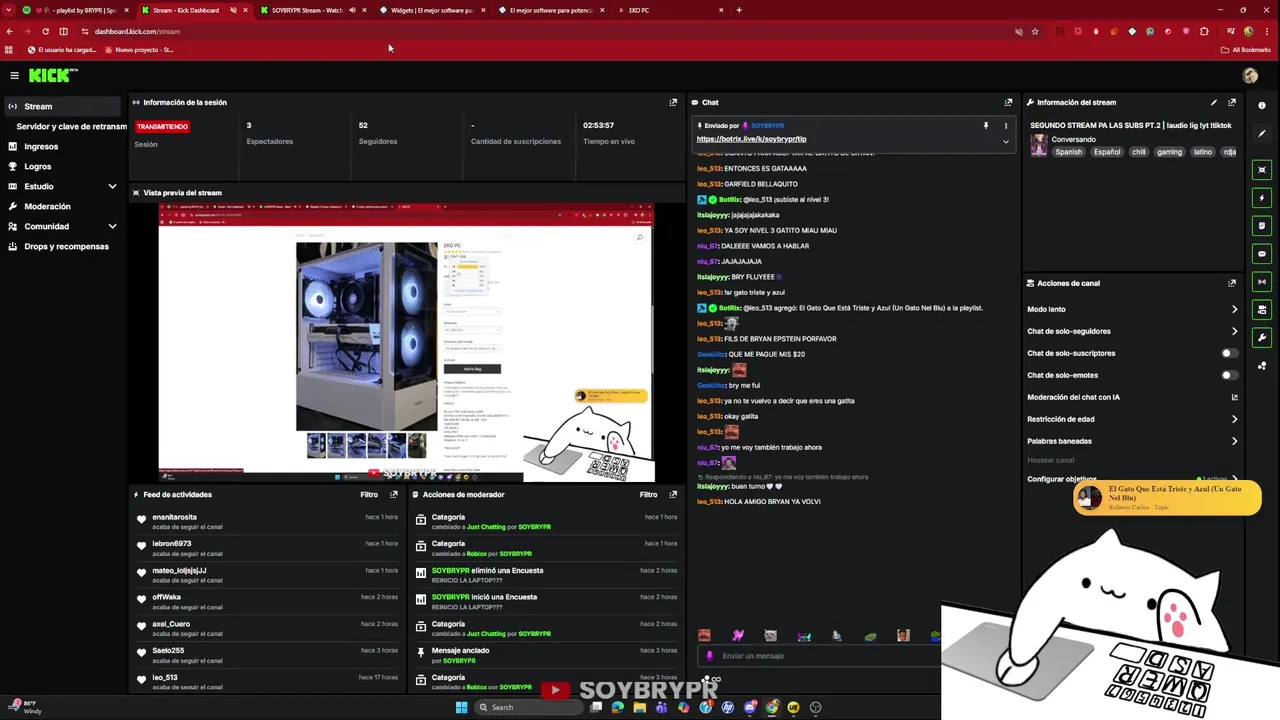Reload the page in browser toolbar
Viewport: 1280px width, 720px height.
click(x=46, y=31)
